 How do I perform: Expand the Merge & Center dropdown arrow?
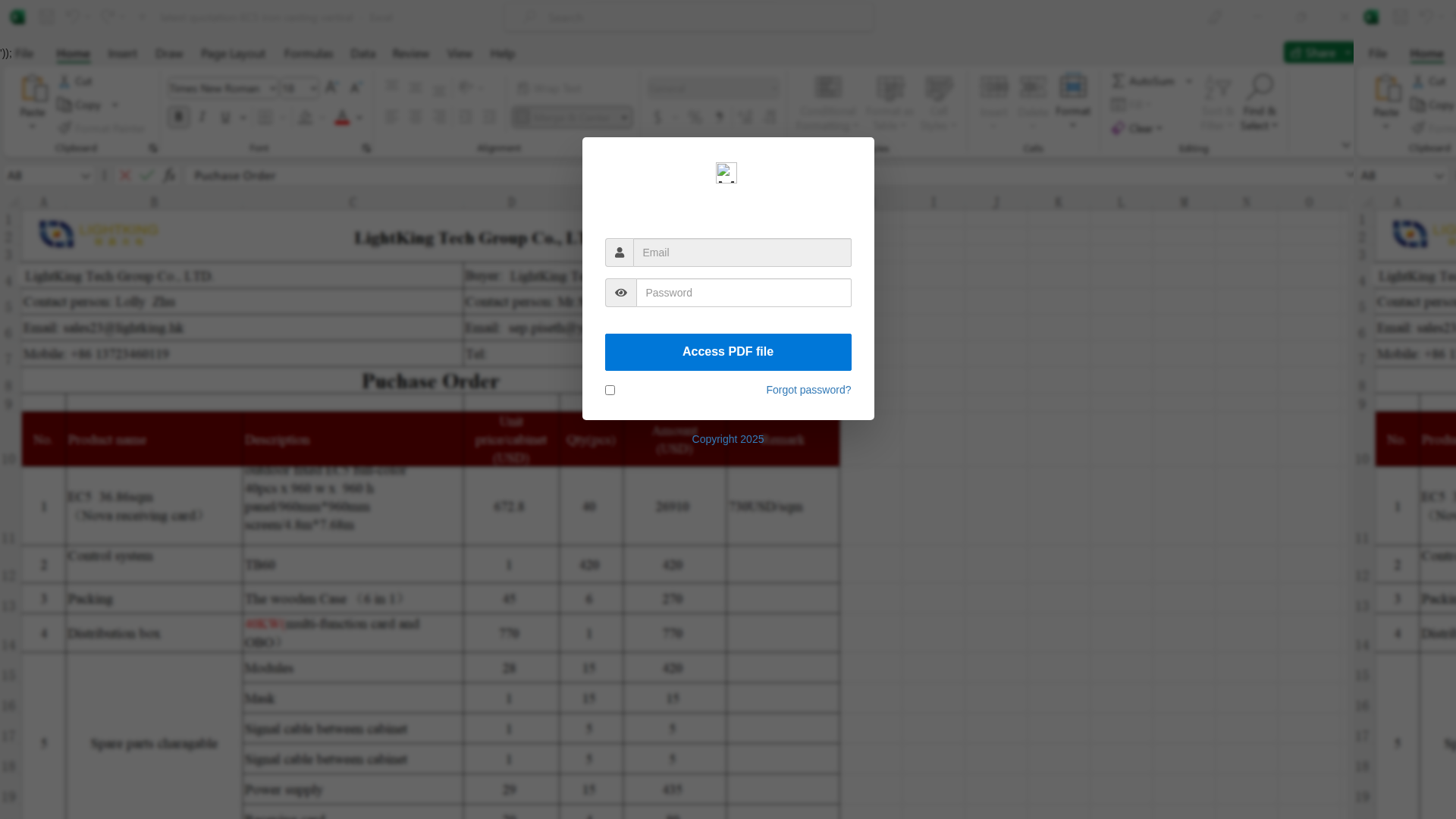625,118
